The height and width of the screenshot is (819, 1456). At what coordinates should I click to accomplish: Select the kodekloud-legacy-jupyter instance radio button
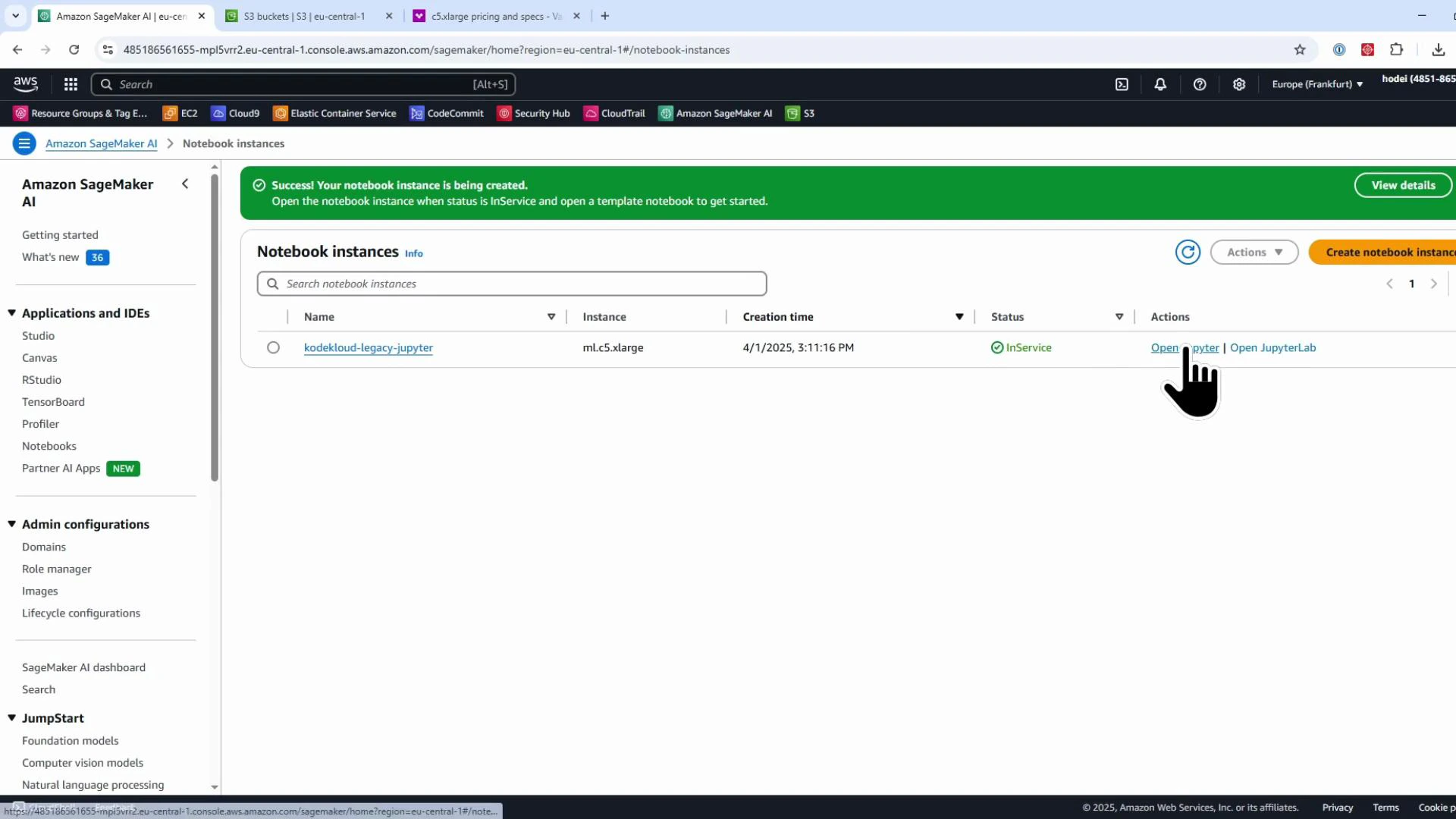[273, 347]
